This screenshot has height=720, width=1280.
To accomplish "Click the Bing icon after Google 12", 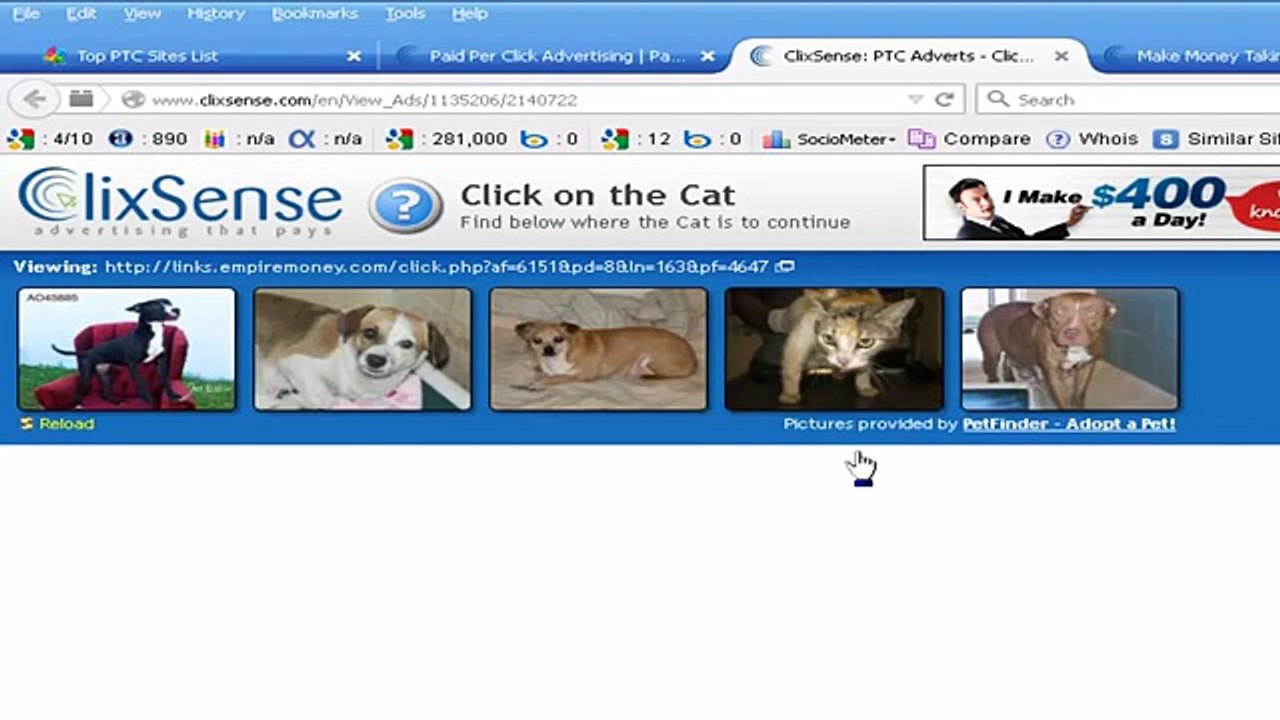I will [x=697, y=139].
